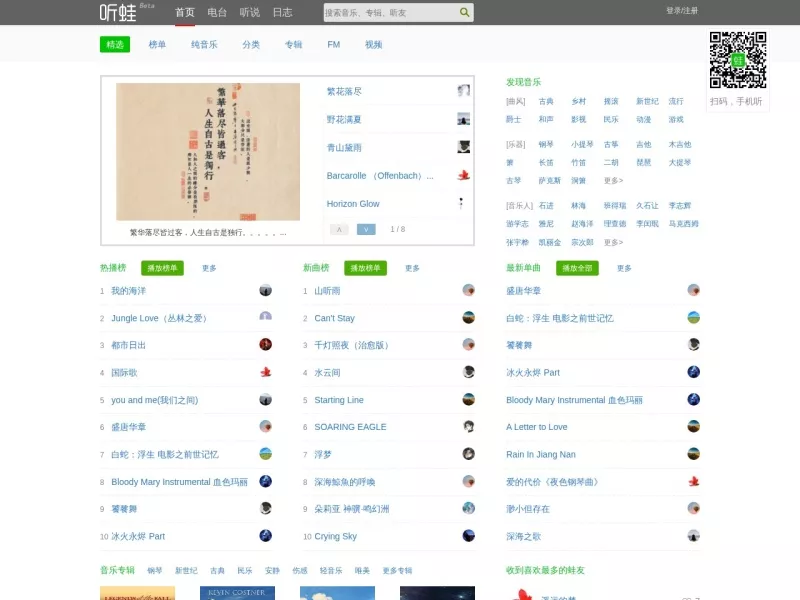Select 新世纪 album filter

click(186, 570)
